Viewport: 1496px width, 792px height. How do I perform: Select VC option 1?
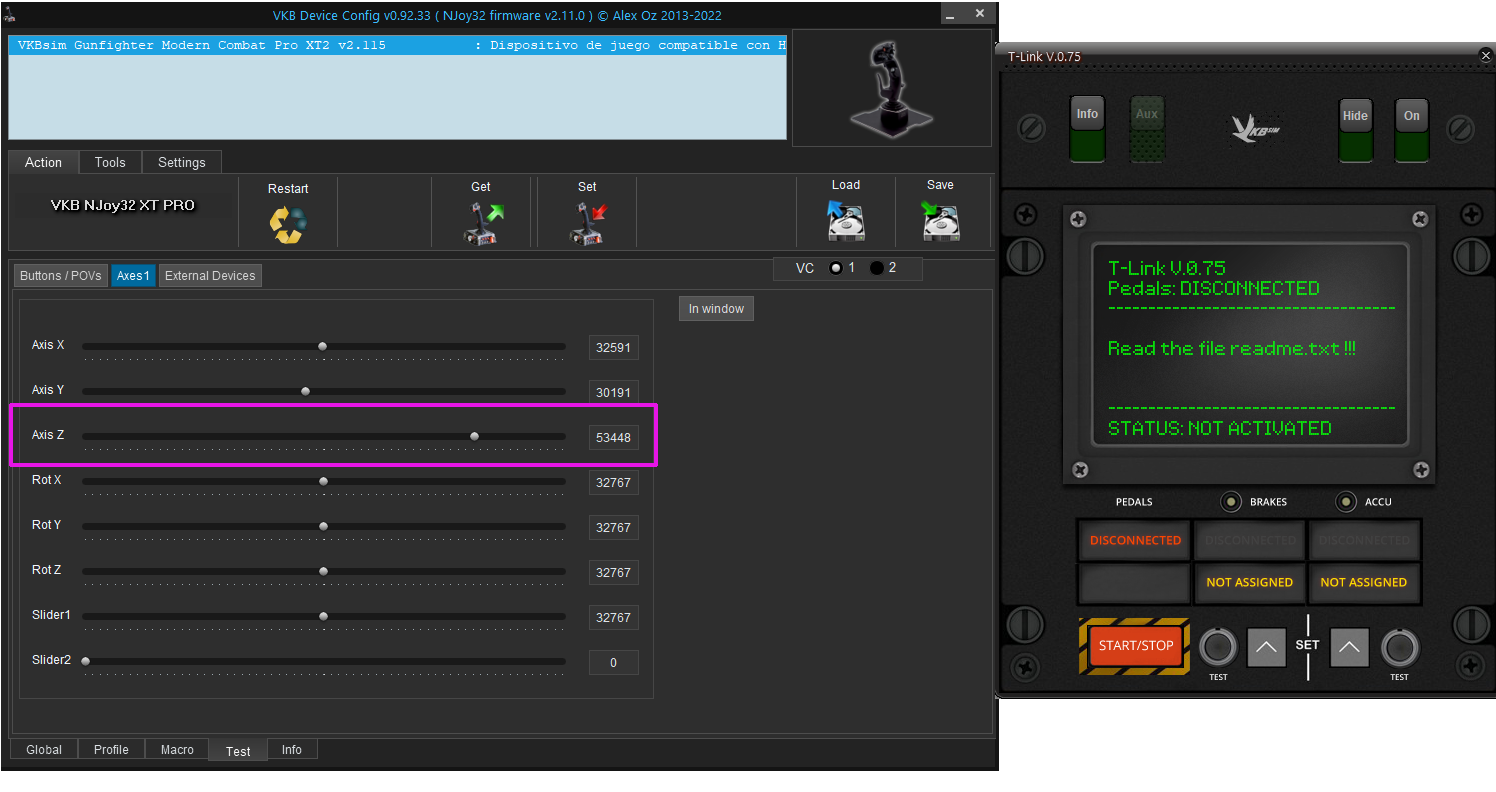coord(836,268)
